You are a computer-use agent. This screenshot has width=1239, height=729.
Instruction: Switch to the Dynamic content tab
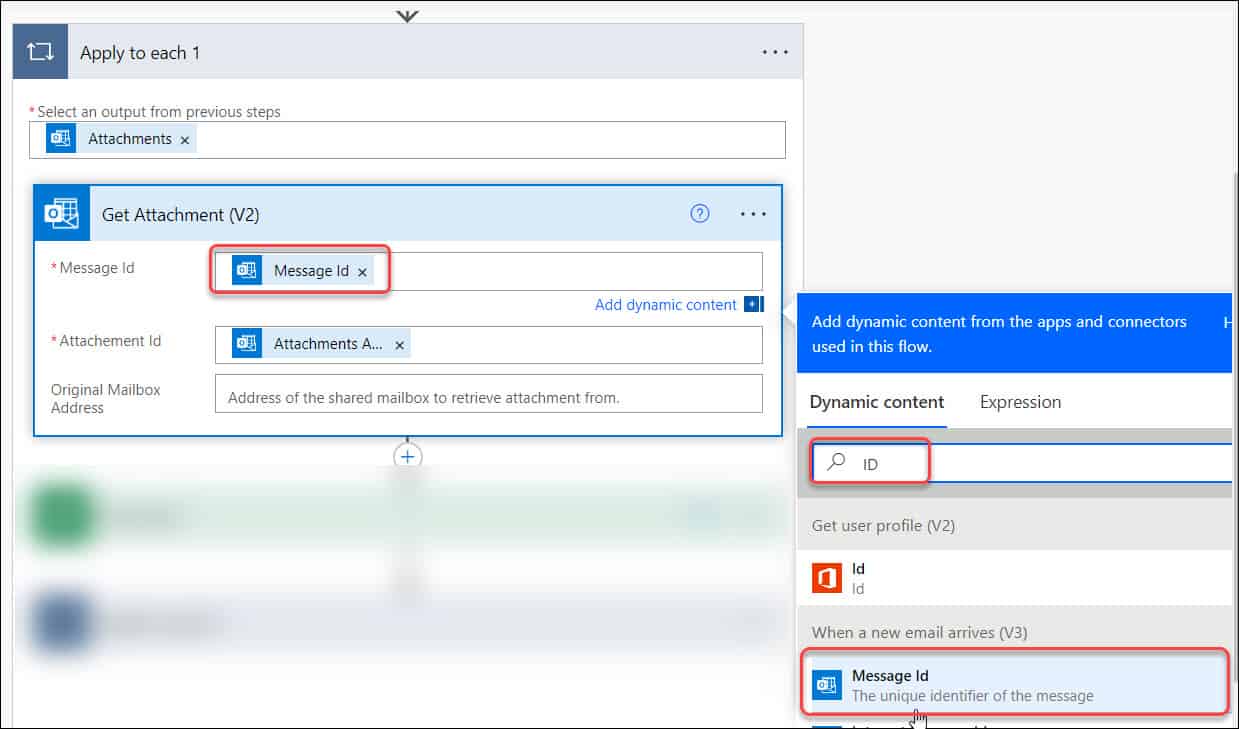coord(876,401)
